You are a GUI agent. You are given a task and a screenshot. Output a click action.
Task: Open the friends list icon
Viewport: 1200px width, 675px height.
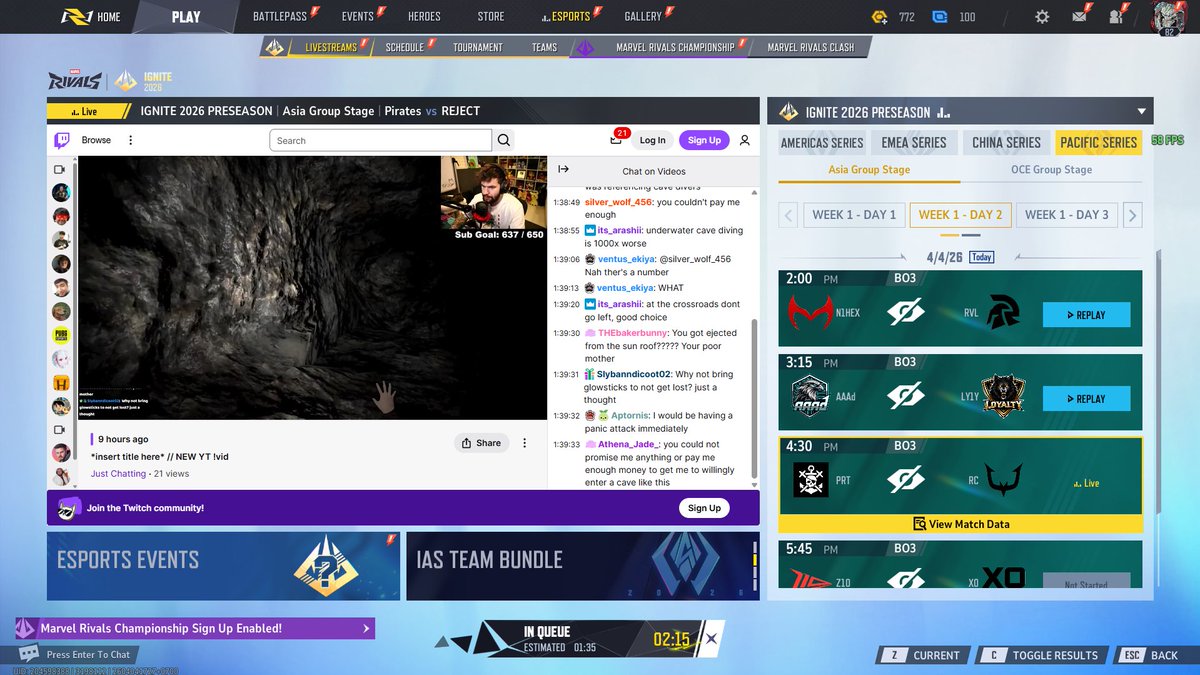(x=1117, y=16)
